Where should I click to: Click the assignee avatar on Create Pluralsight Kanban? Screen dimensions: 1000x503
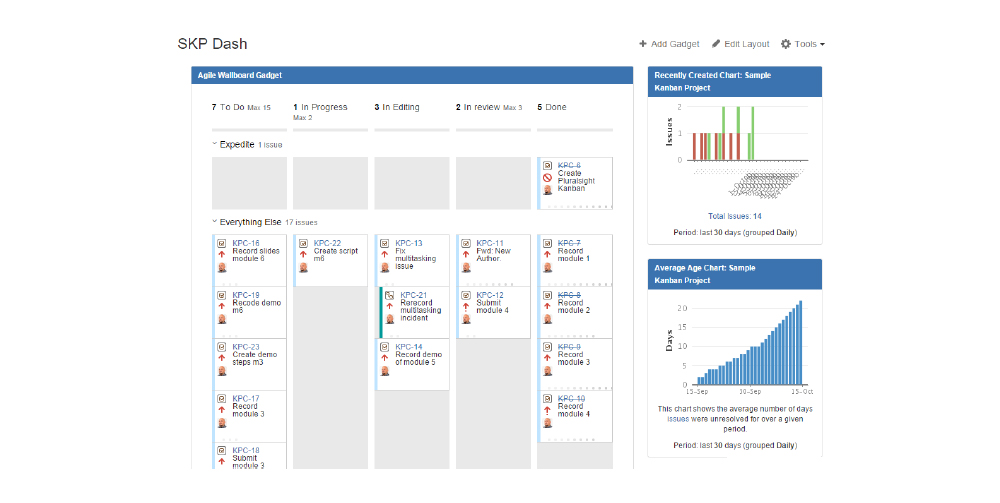[x=547, y=190]
